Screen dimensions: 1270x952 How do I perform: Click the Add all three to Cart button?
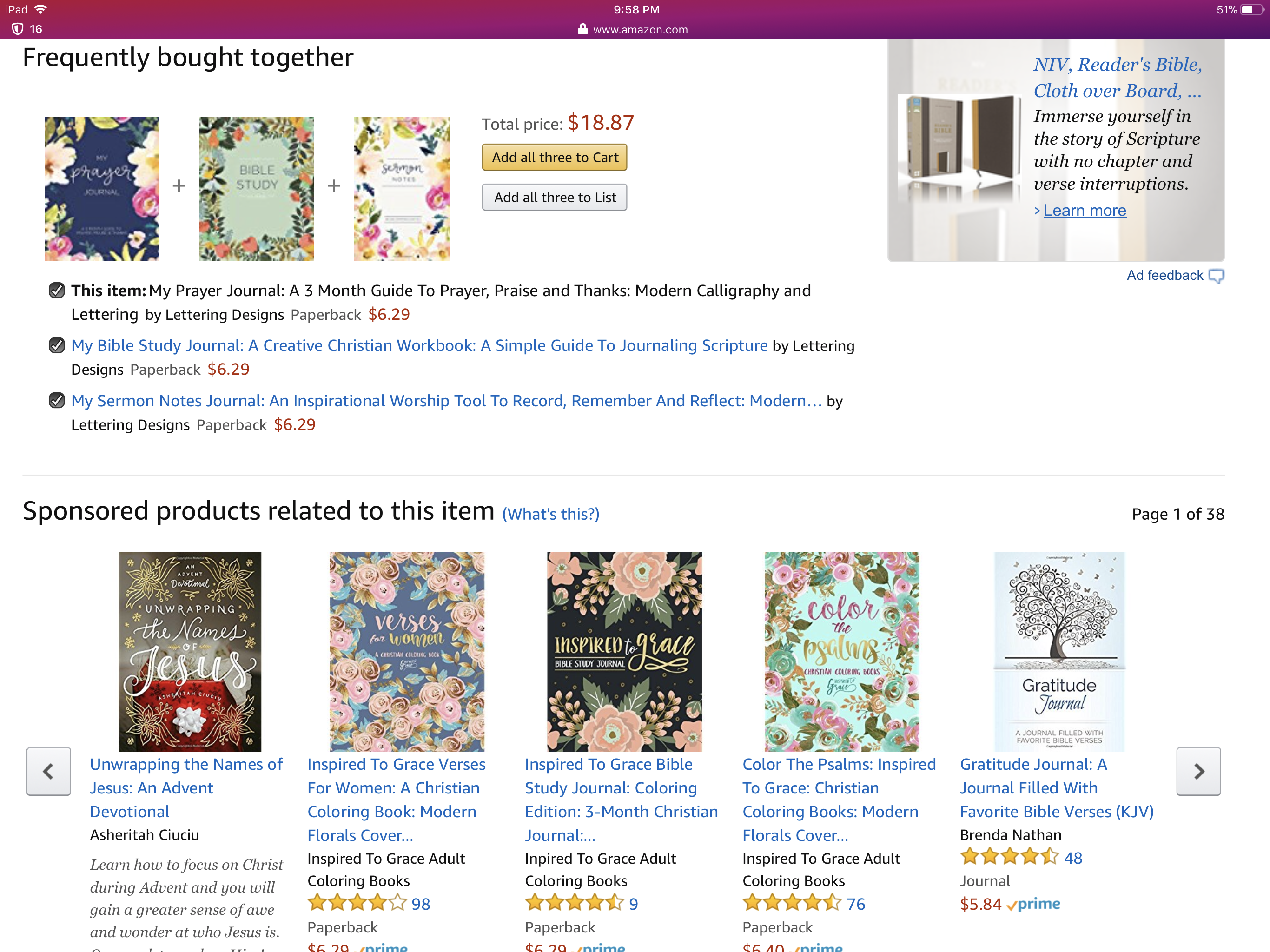[x=554, y=157]
